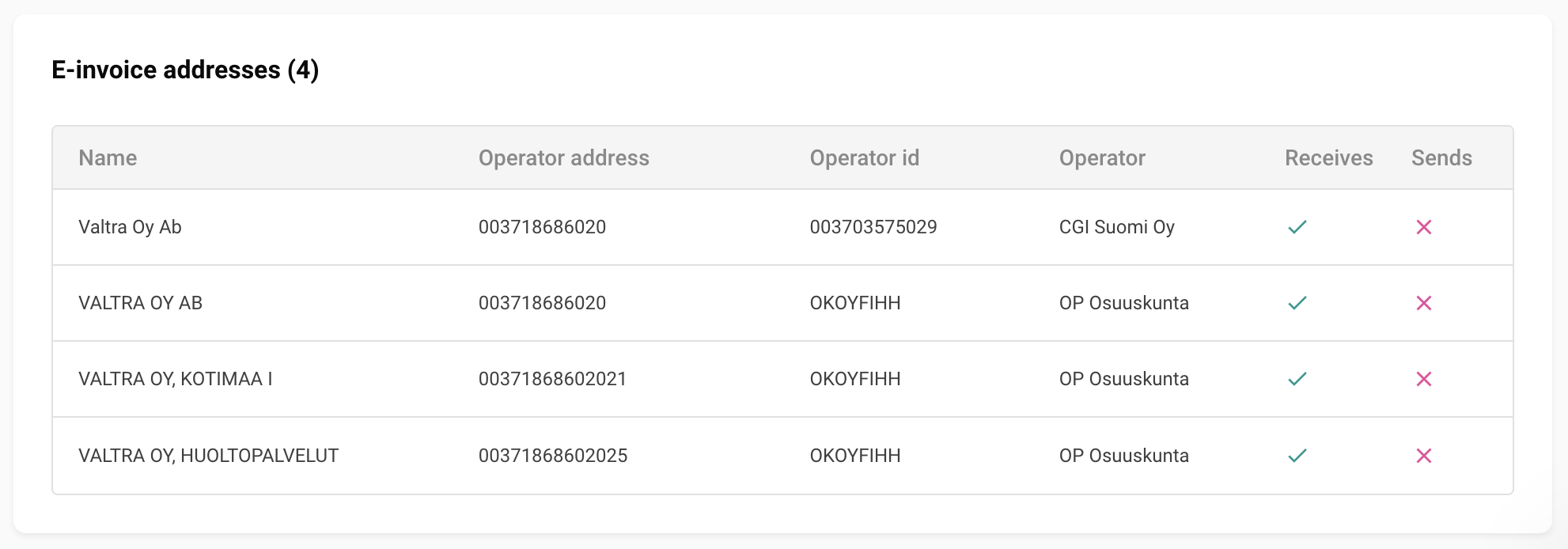Click Sends cross for VALTRA OY, KOTIMAA I
The width and height of the screenshot is (1568, 549).
(x=1423, y=379)
